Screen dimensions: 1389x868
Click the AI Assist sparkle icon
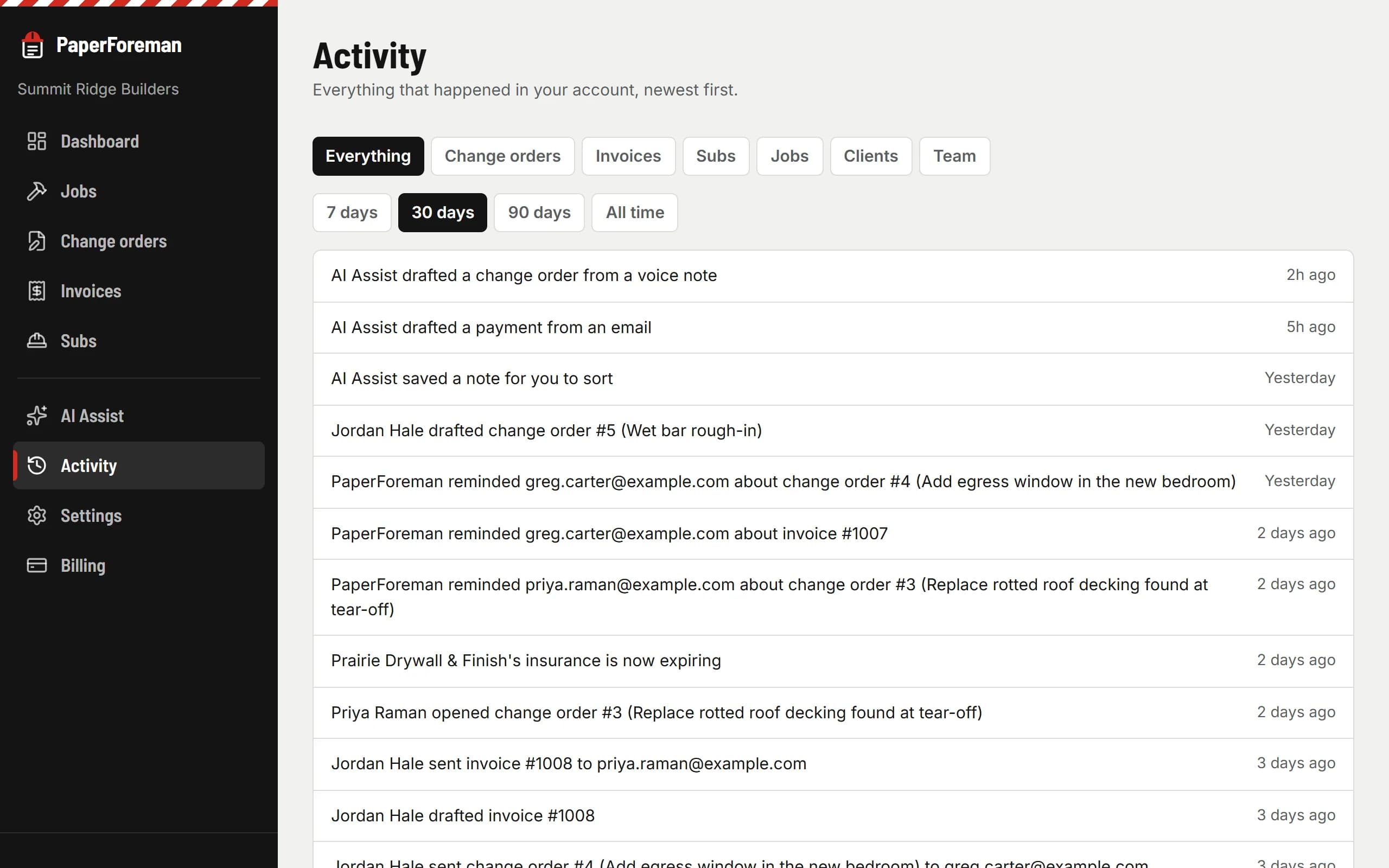click(x=37, y=416)
